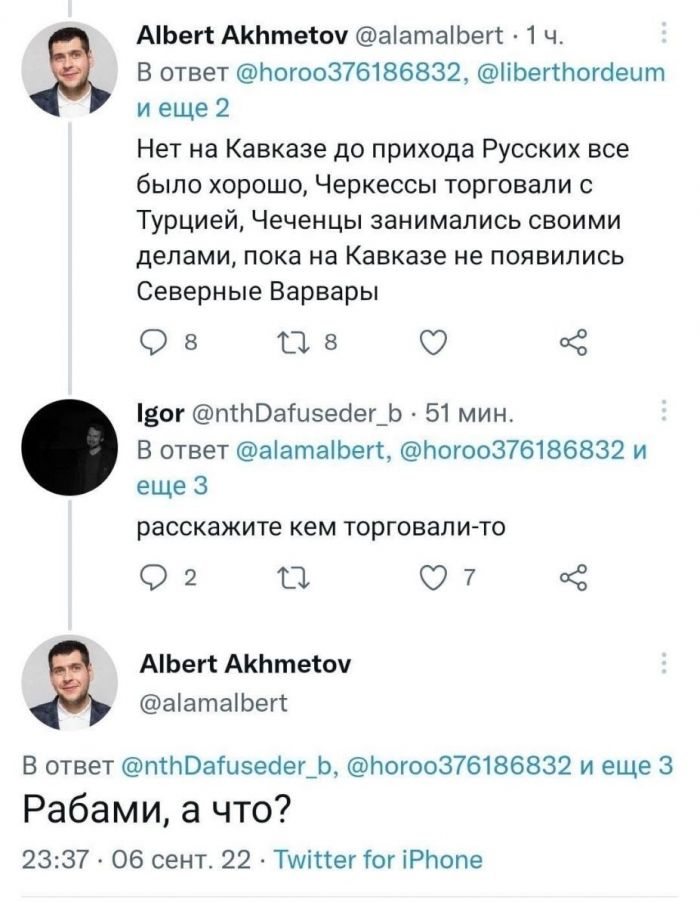Screen dimensions: 700x902
Task: Open @nthDafuseder_b mention in main tweet
Action: 227,767
